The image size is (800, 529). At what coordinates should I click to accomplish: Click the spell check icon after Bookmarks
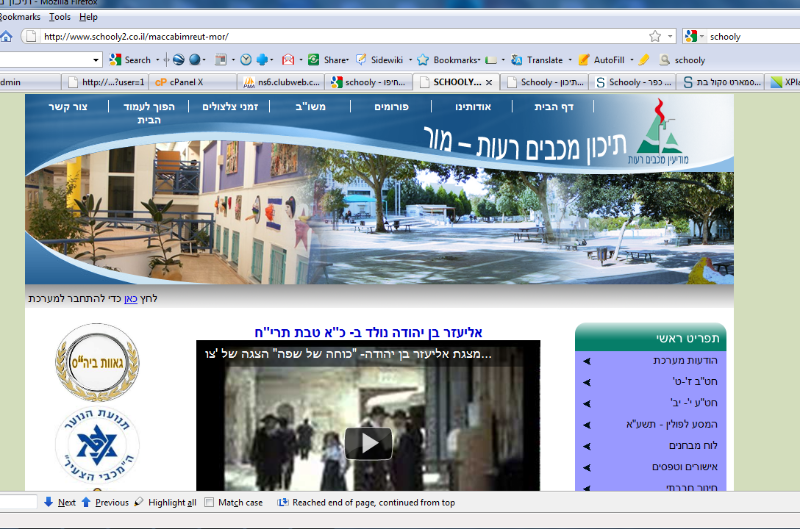coord(491,60)
